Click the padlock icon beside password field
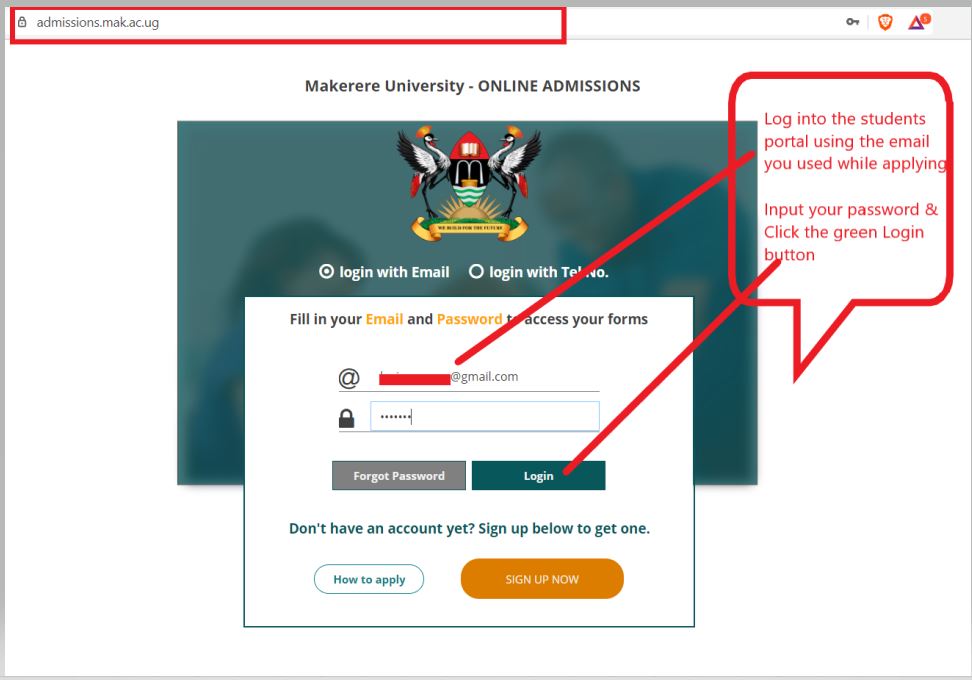The width and height of the screenshot is (972, 680). click(347, 419)
